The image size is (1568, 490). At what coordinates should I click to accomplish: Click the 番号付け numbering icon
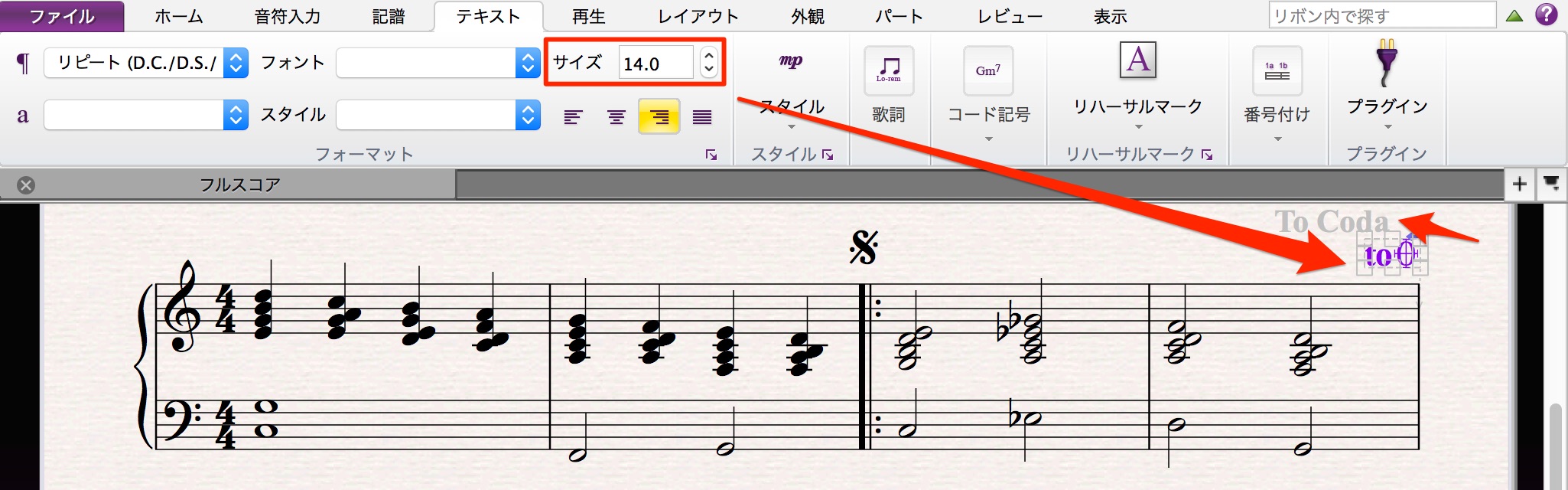[x=1277, y=70]
